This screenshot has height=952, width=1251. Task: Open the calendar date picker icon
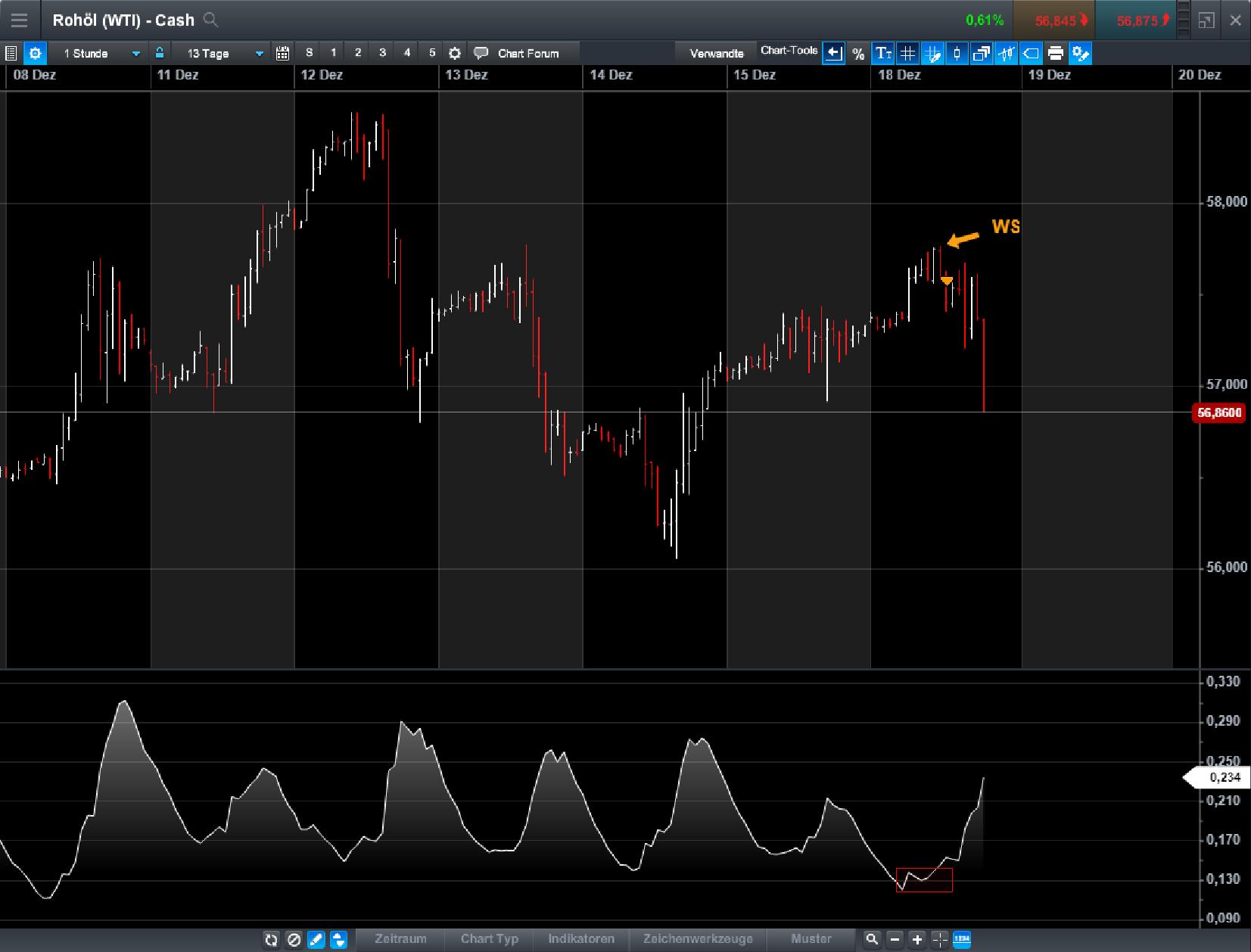coord(284,53)
